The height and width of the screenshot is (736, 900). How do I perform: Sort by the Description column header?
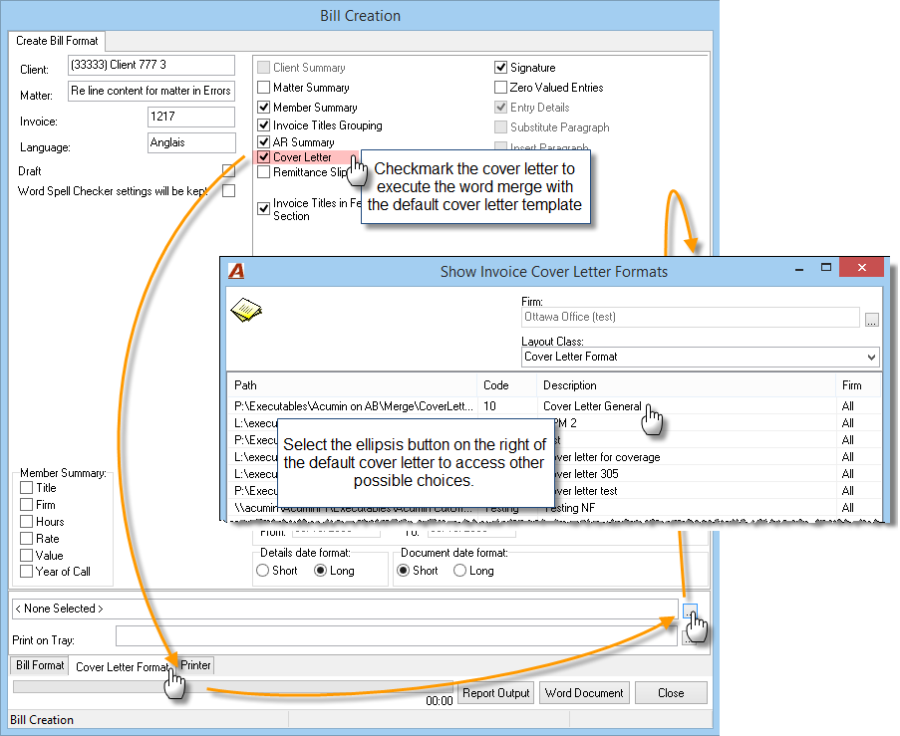tap(685, 385)
